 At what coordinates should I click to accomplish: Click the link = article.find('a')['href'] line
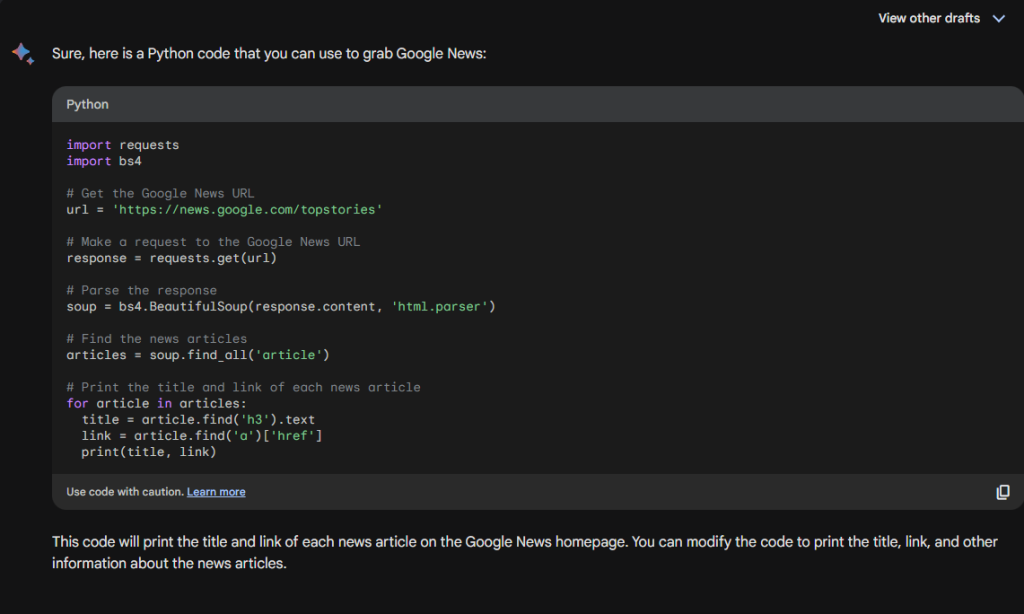click(202, 436)
